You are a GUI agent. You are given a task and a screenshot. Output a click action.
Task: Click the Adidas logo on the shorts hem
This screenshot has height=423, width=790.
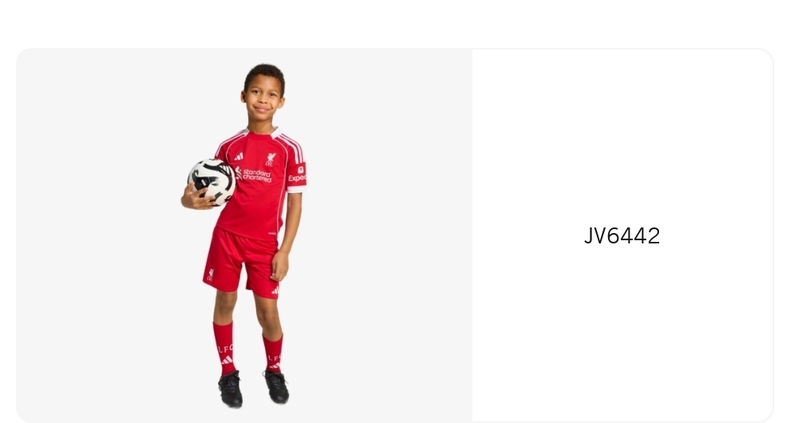pos(275,290)
